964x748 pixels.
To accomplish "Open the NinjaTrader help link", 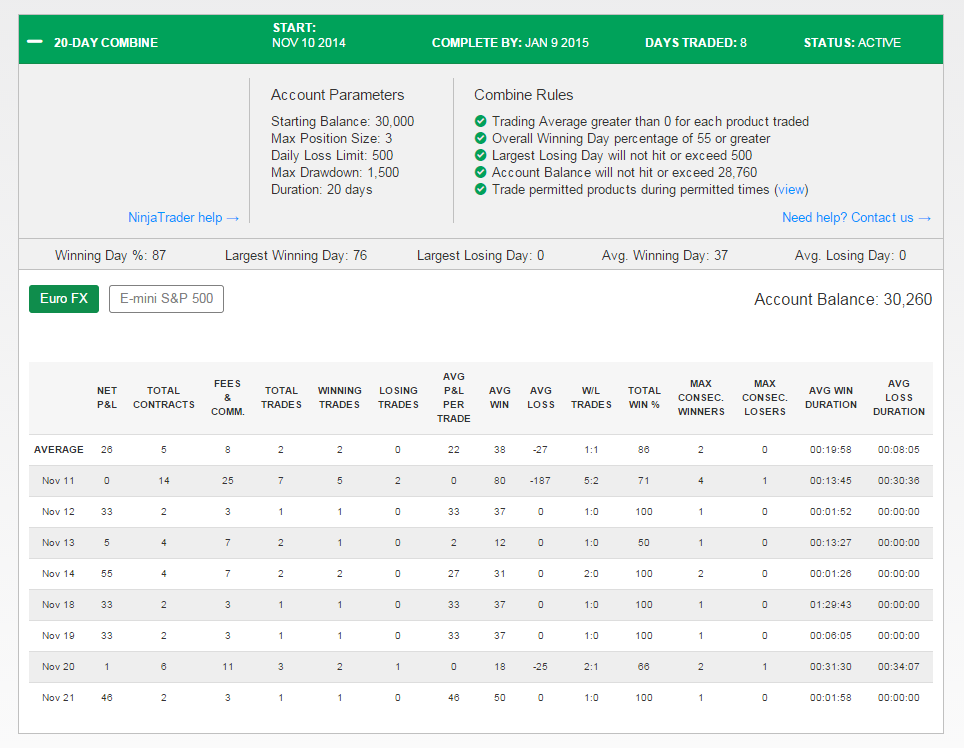I will coord(183,217).
